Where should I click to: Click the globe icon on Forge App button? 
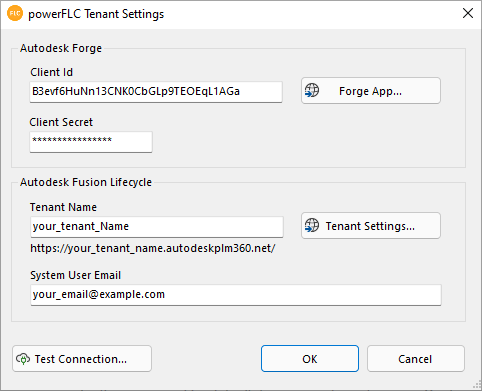312,90
